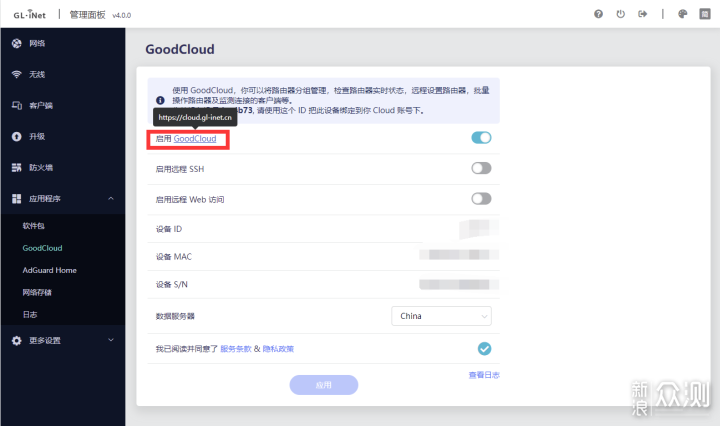
Task: Enable the remote SSH switch
Action: coord(481,168)
